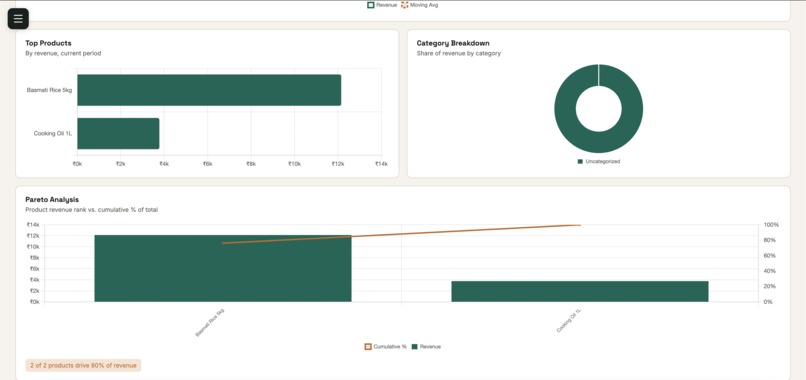Click the 20% label on Pareto right axis

click(x=770, y=286)
